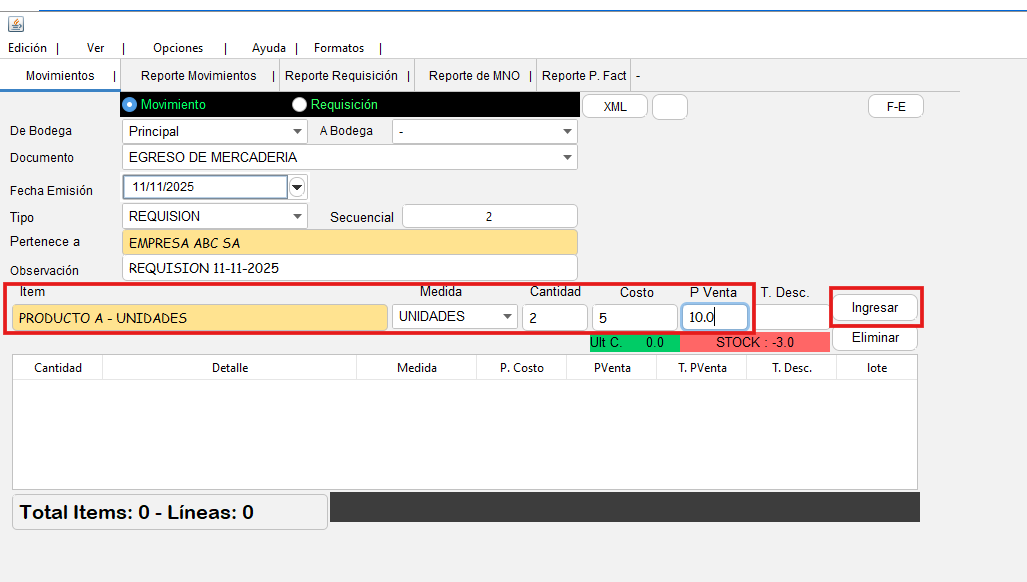The width and height of the screenshot is (1027, 582).
Task: Open the Documento combo box
Action: click(x=567, y=157)
